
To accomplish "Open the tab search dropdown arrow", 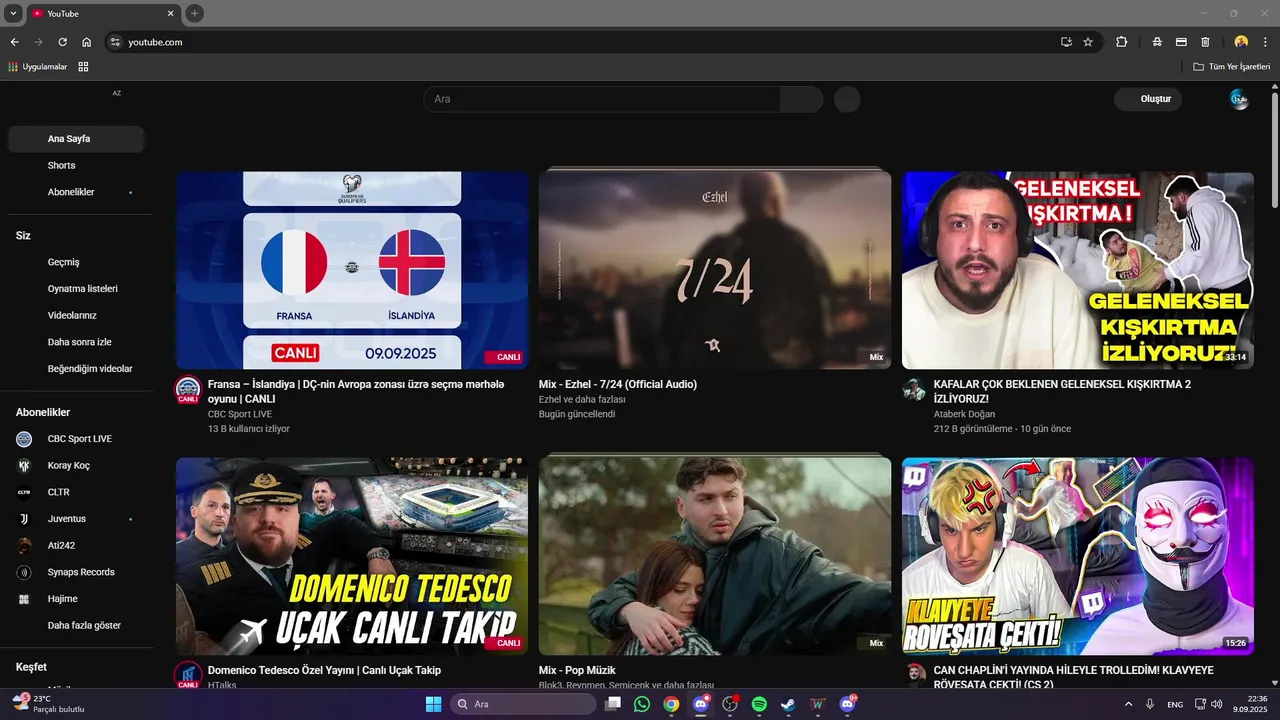I will point(13,13).
